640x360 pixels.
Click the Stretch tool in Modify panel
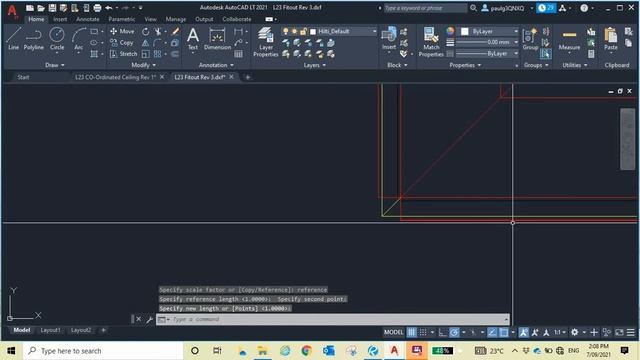pyautogui.click(x=123, y=53)
